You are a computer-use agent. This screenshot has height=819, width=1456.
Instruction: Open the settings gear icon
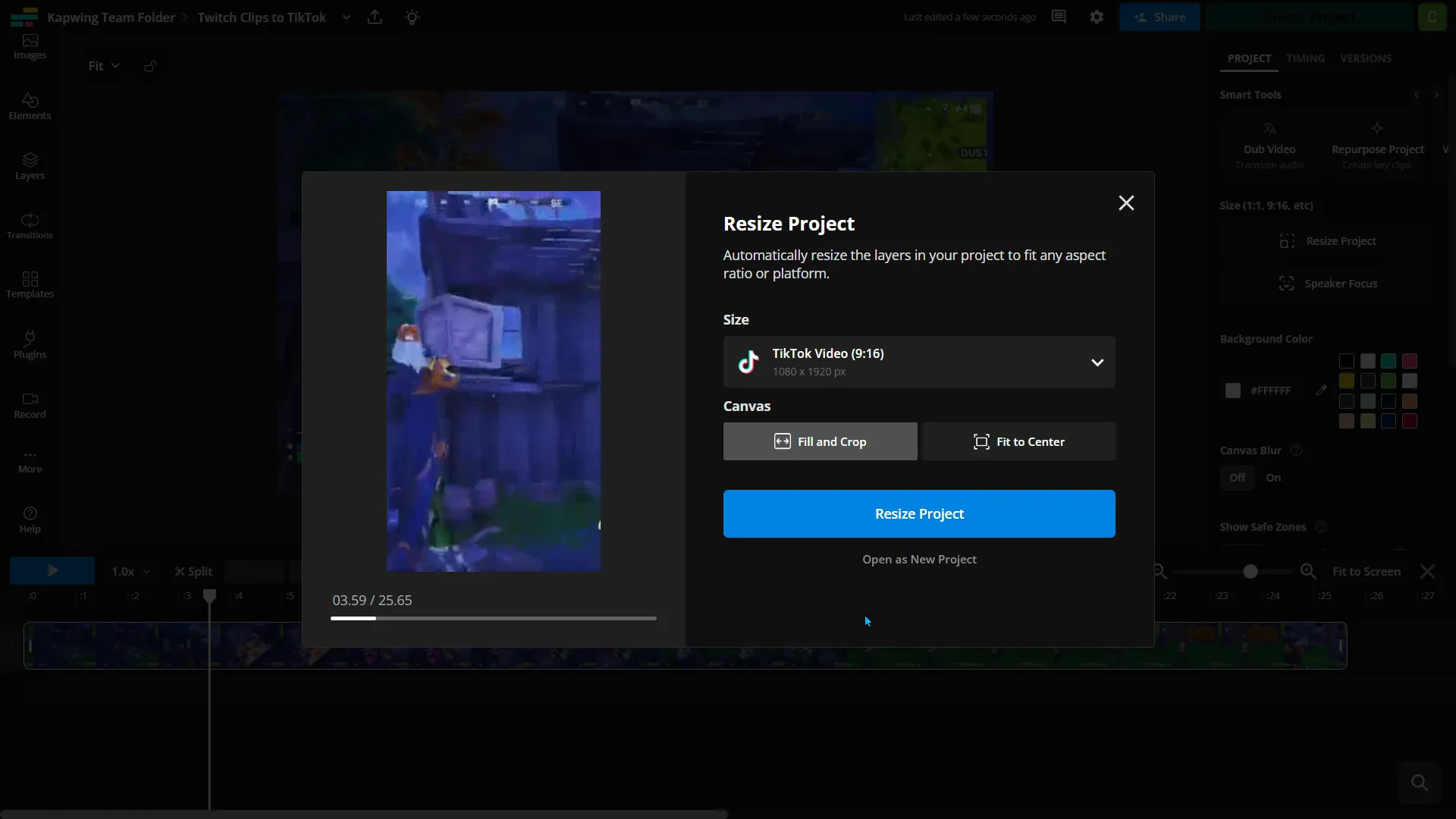pyautogui.click(x=1097, y=17)
